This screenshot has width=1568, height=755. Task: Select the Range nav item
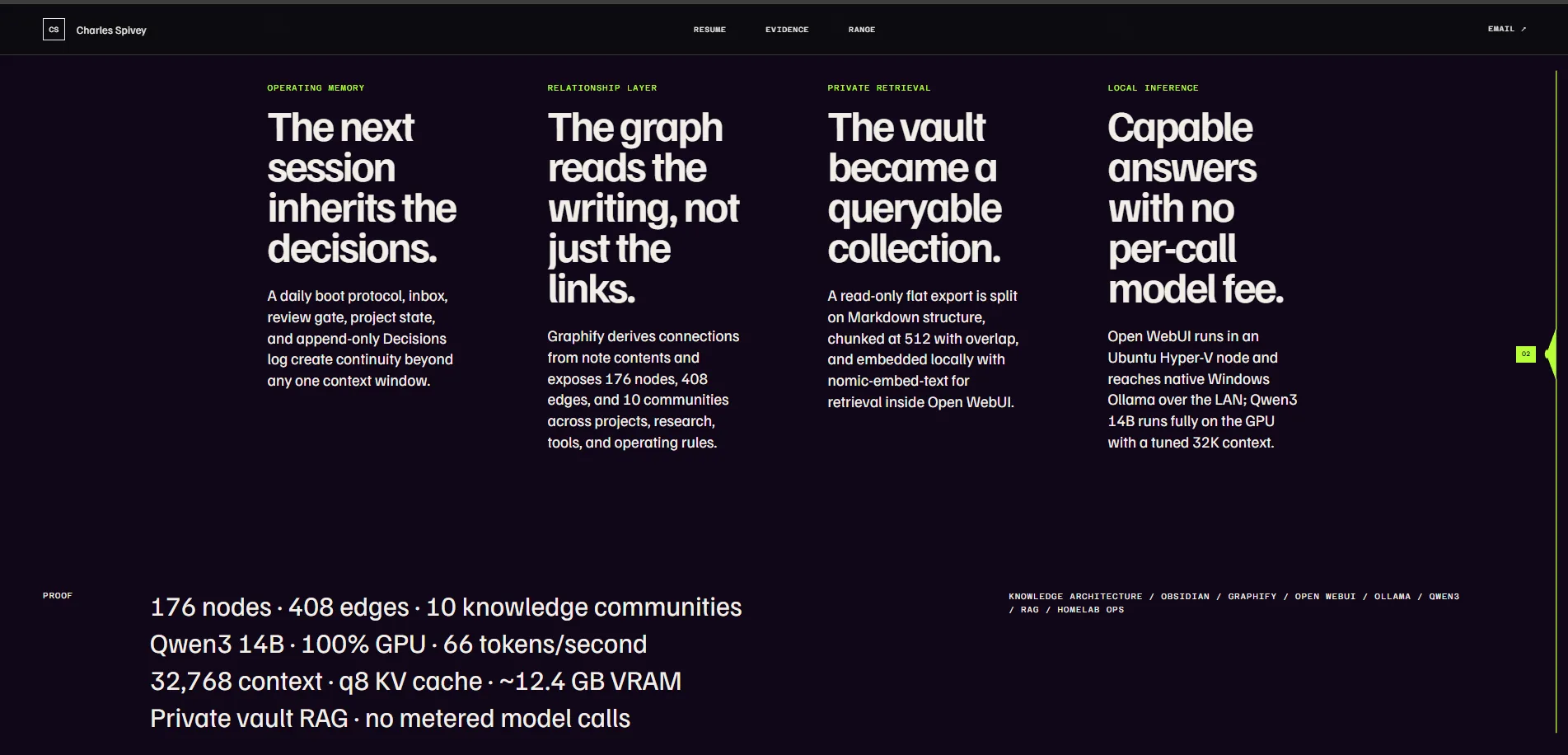[x=862, y=30]
